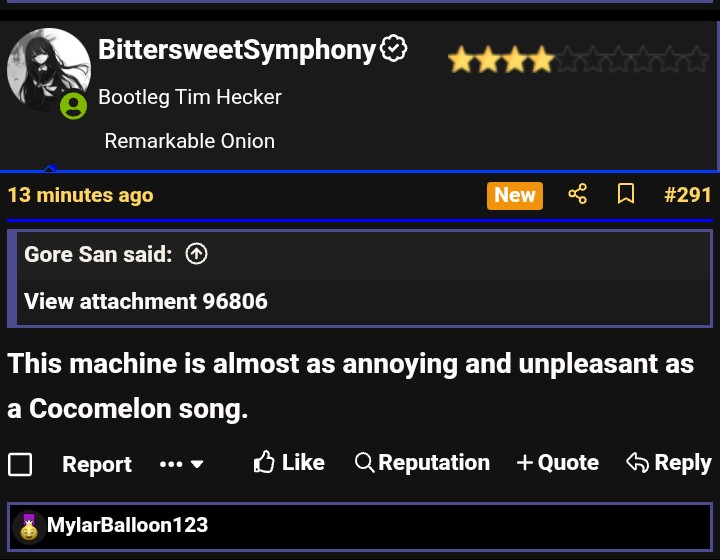
Task: Tick the post selection checkbox
Action: pos(20,464)
